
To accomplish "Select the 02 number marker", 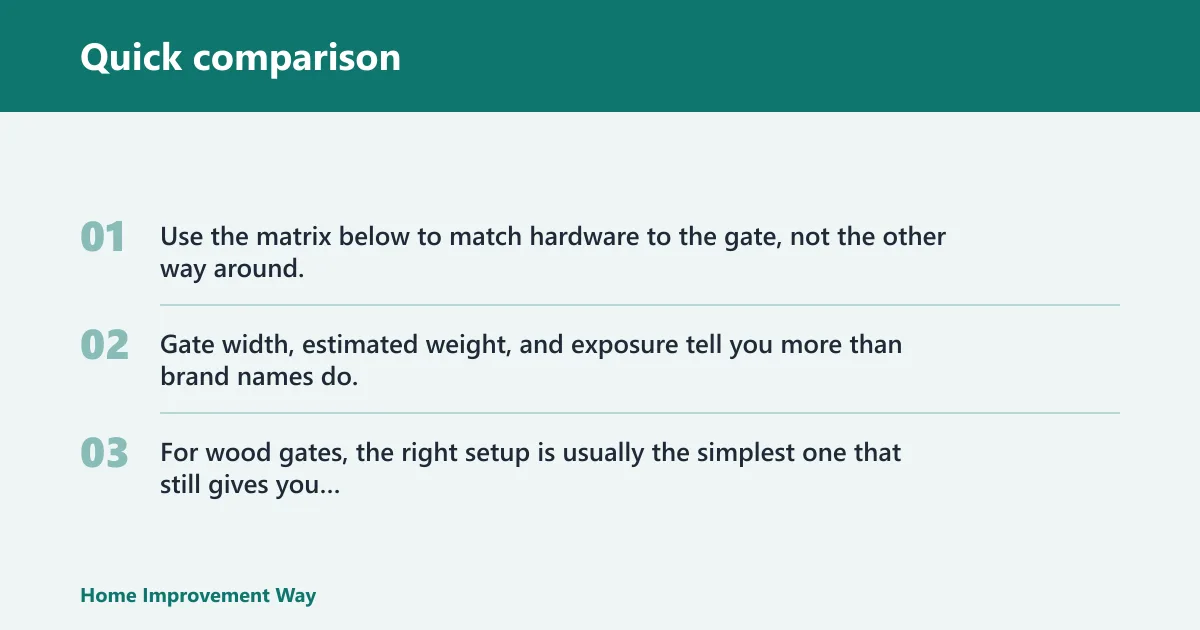I will (x=104, y=345).
